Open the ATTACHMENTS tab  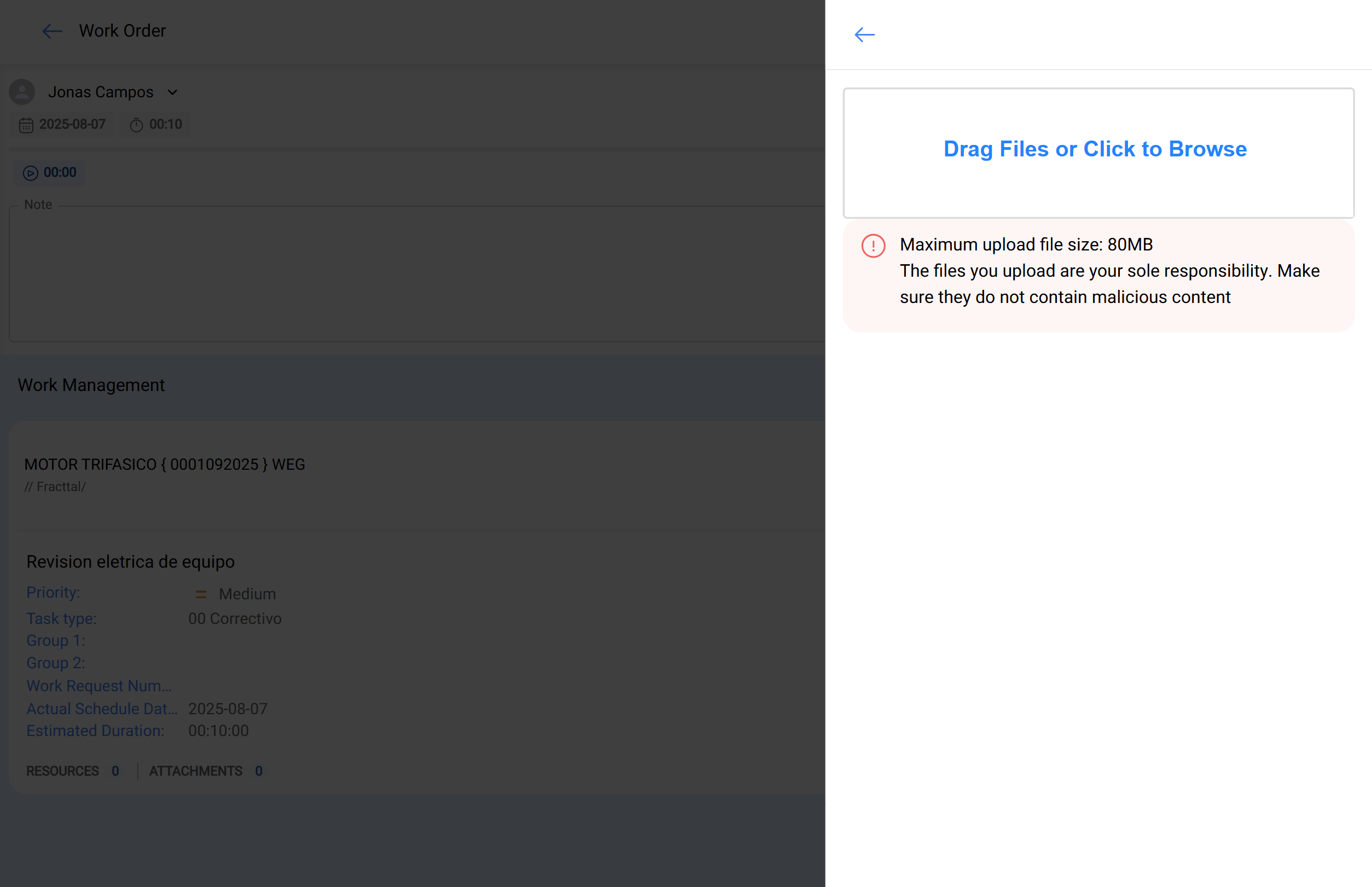(x=196, y=771)
